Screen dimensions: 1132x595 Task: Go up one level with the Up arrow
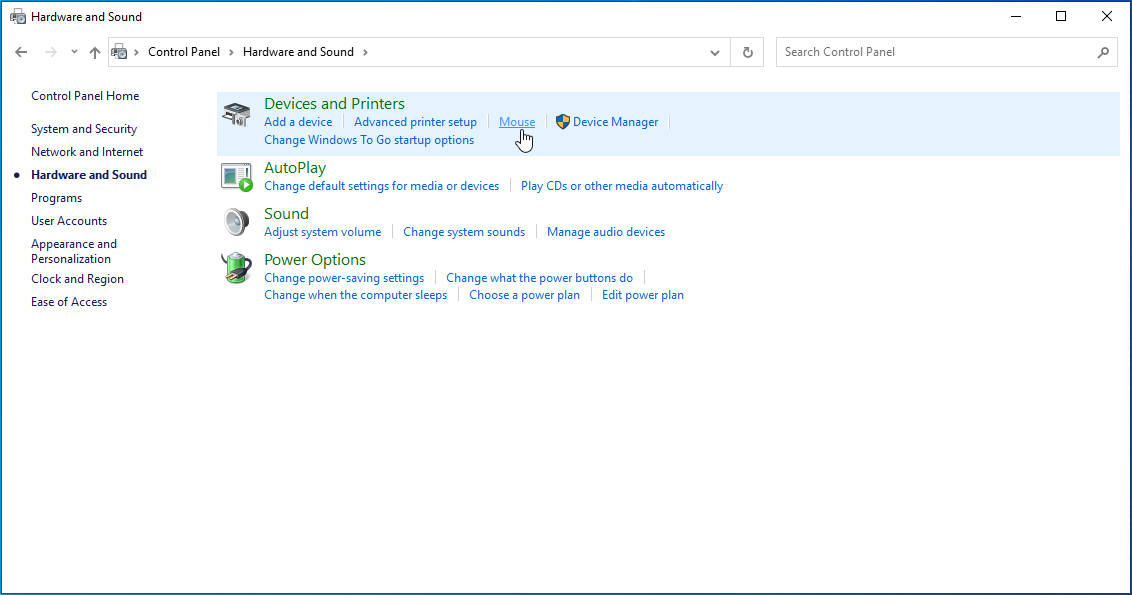(95, 52)
